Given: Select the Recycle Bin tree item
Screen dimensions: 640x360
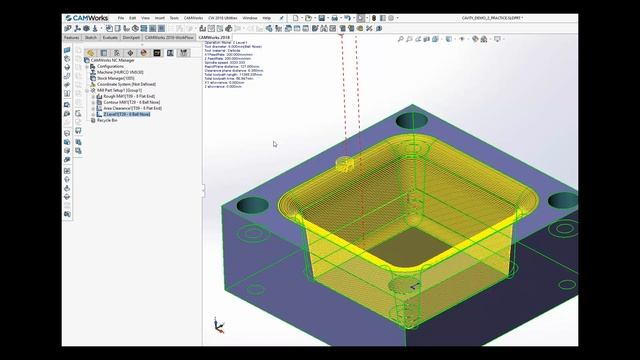Looking at the screenshot, I should point(107,120).
